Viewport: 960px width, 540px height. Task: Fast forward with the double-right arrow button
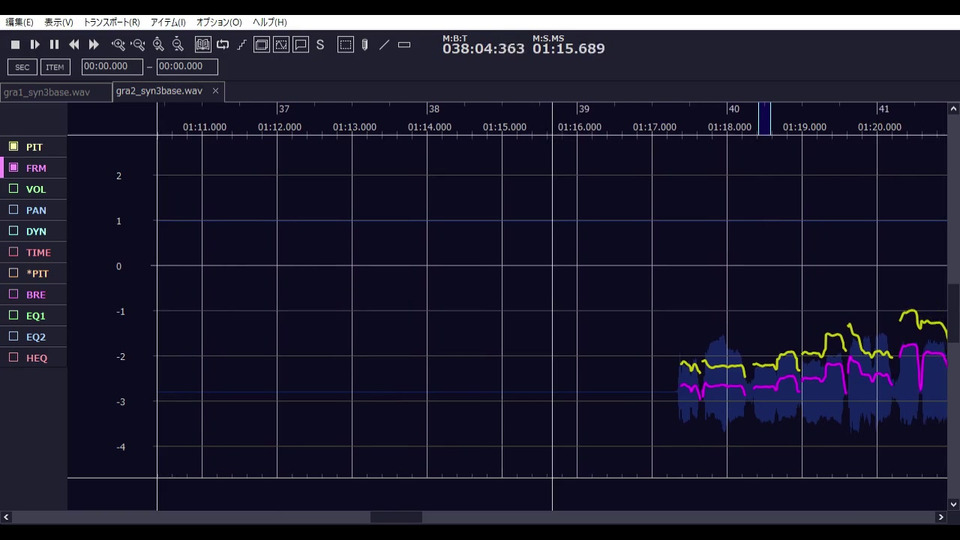click(x=94, y=45)
